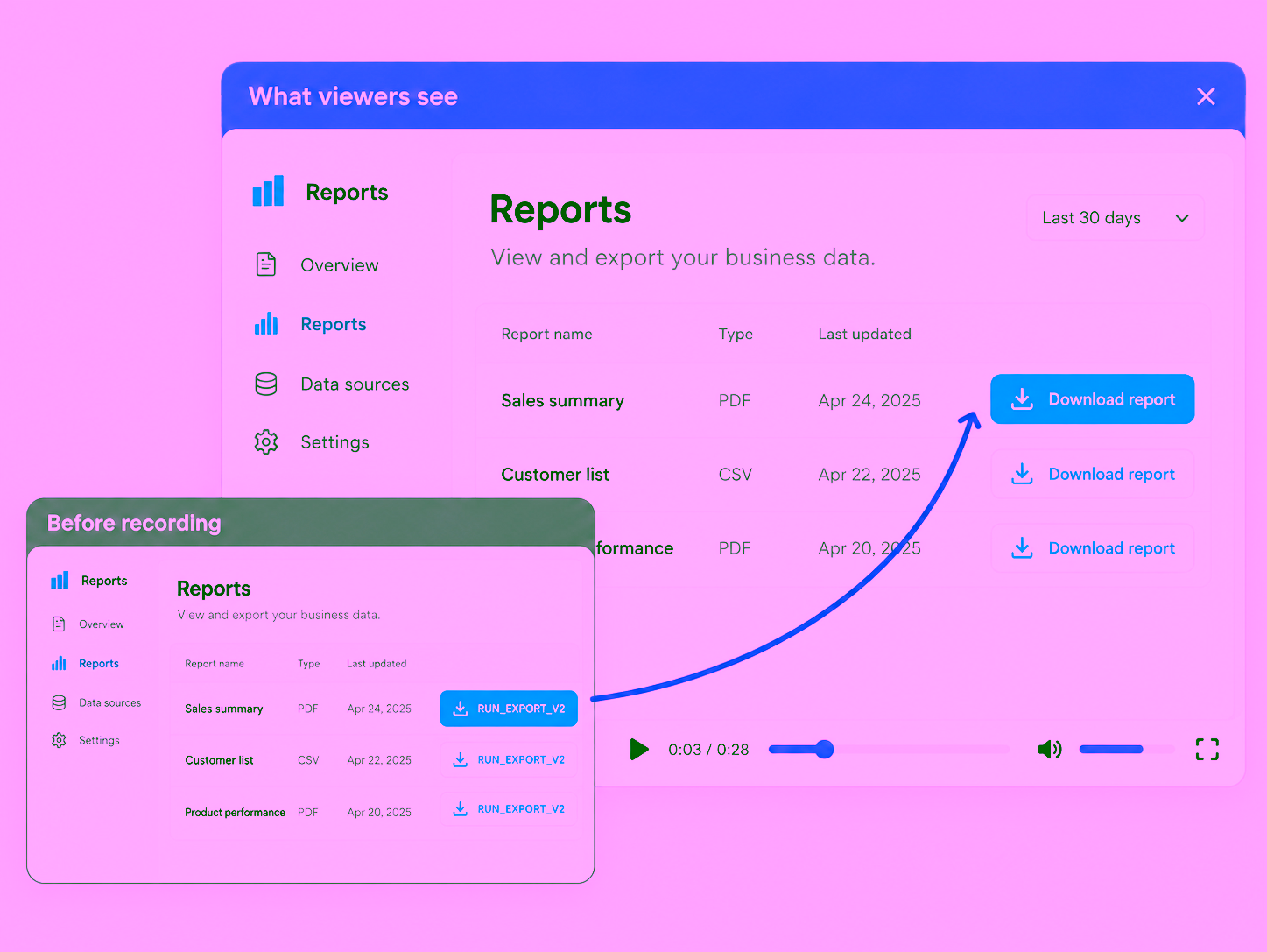This screenshot has width=1267, height=952.
Task: Click the Settings gear icon in large sidebar
Action: coord(266,442)
